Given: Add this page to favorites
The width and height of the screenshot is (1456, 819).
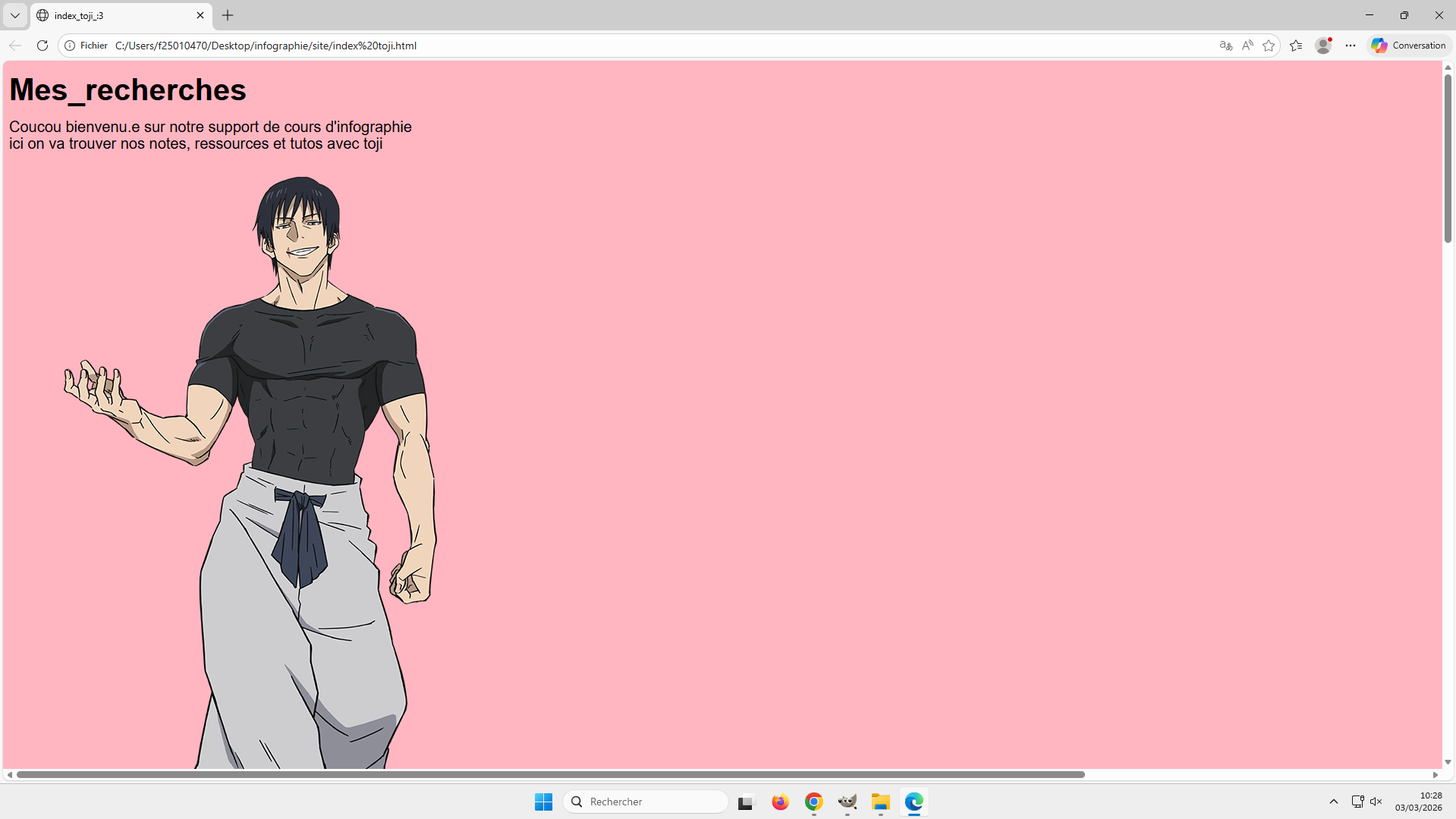Looking at the screenshot, I should tap(1269, 46).
